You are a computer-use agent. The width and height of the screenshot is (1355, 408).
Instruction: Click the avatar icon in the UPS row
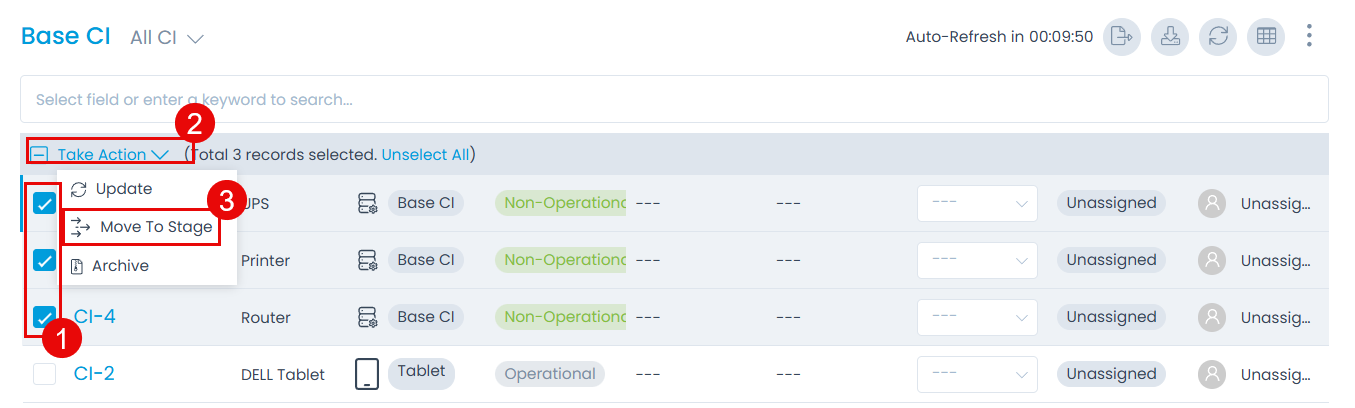coord(1212,203)
